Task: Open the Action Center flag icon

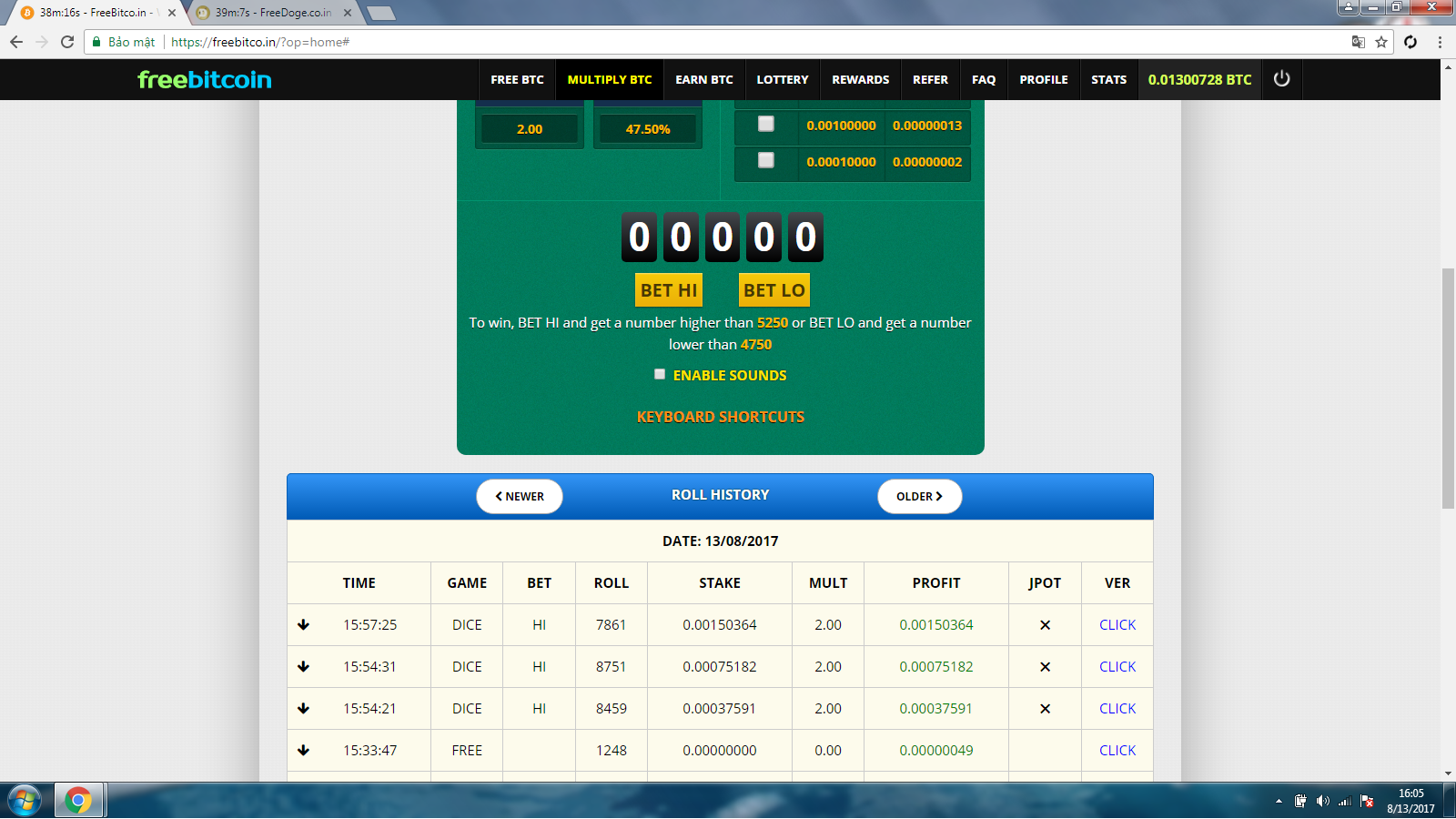Action: click(x=1367, y=801)
